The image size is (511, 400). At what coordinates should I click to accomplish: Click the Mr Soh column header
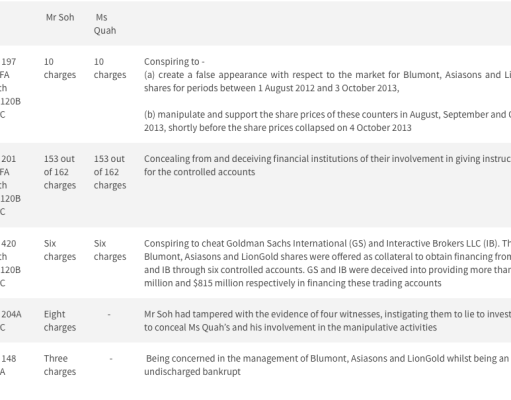tap(60, 17)
